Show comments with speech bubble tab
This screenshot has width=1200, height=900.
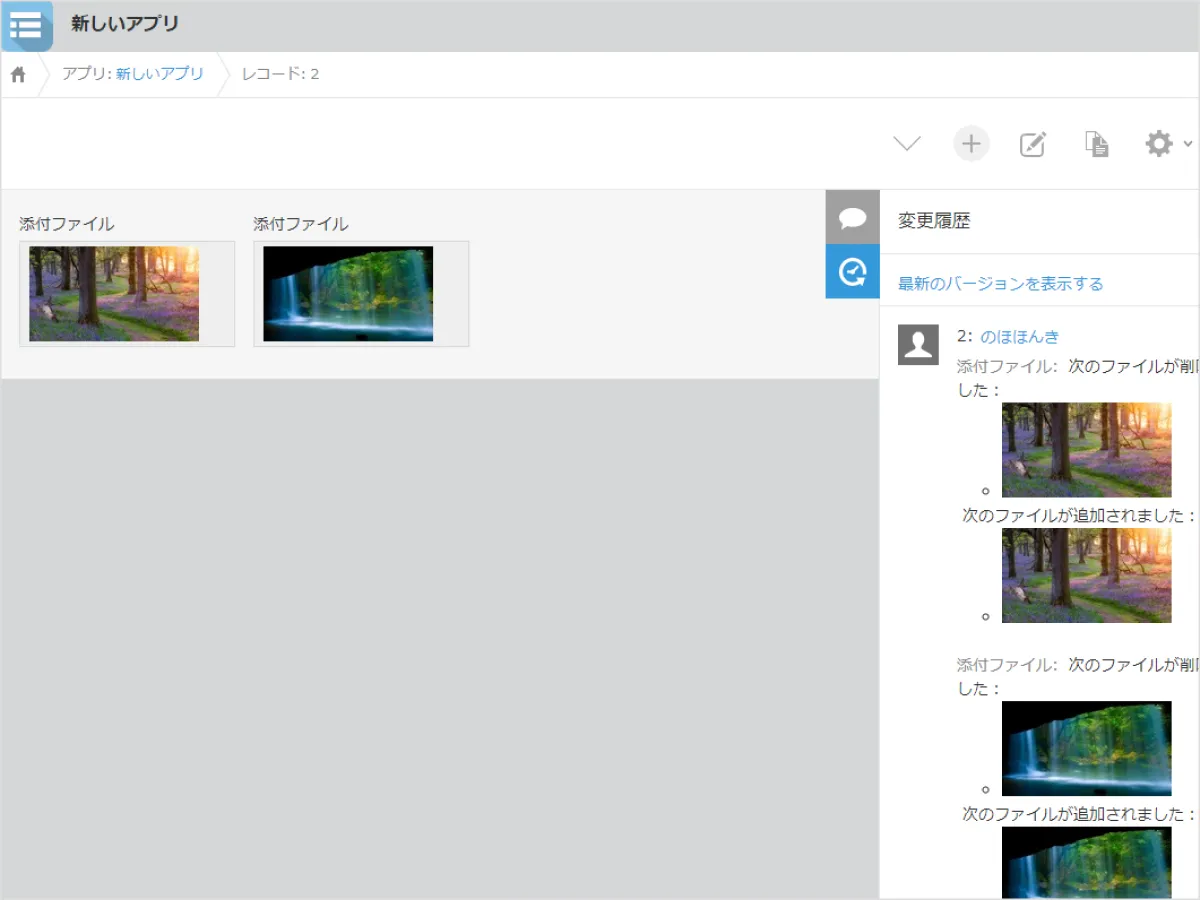click(x=852, y=218)
